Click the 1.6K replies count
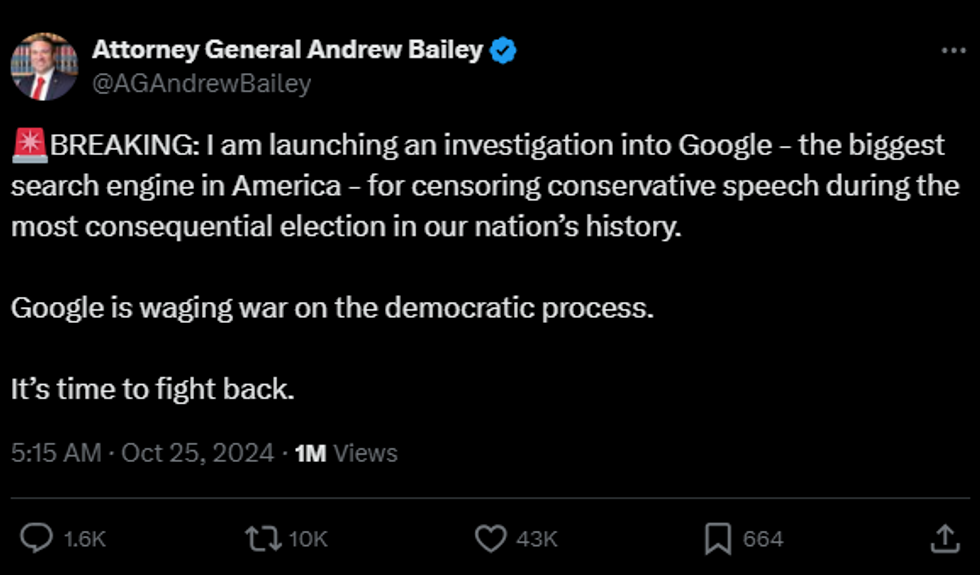980x575 pixels. pyautogui.click(x=84, y=540)
